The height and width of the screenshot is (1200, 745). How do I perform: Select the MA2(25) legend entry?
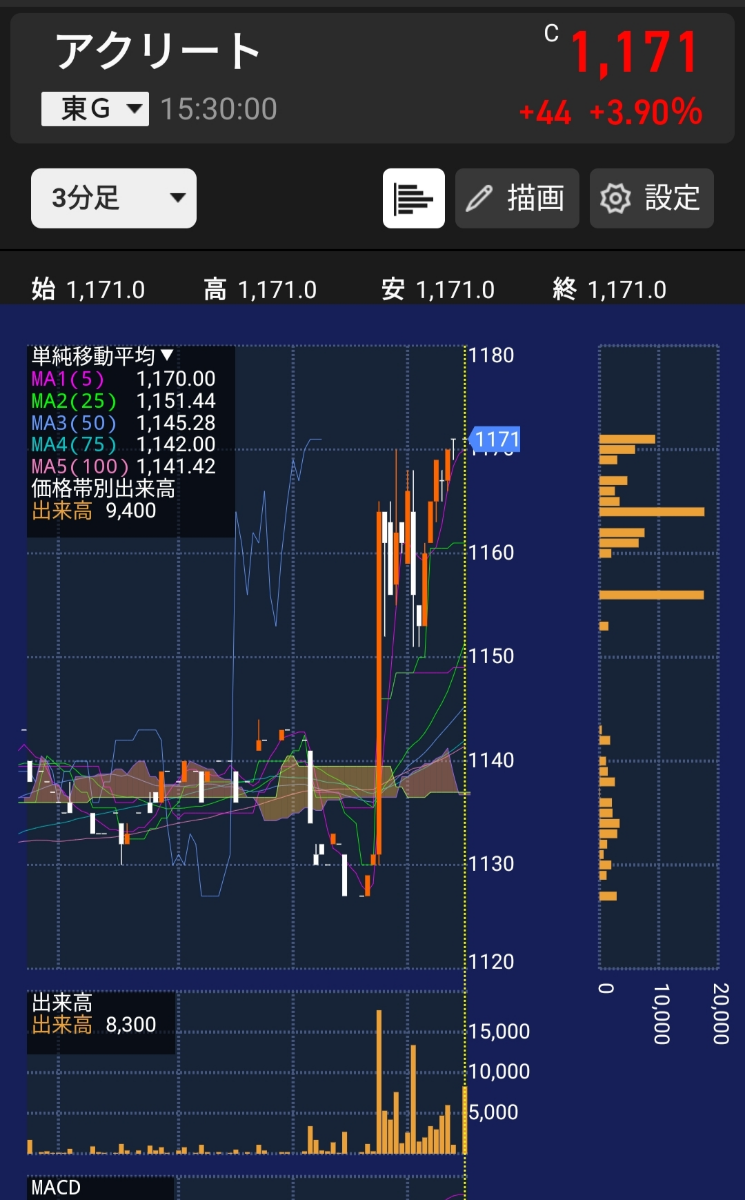click(74, 400)
